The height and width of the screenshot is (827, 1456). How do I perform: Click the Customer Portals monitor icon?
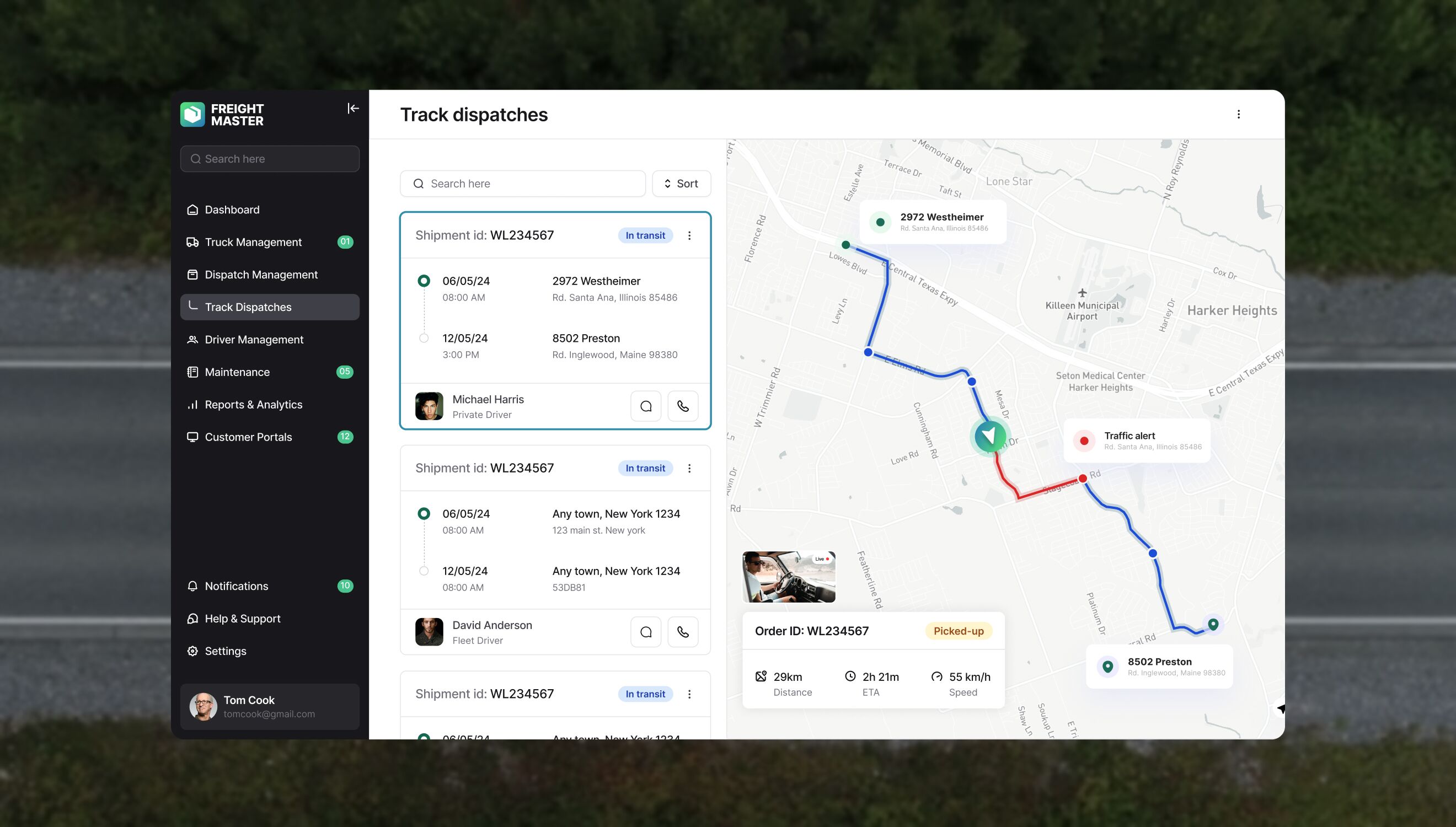(192, 437)
